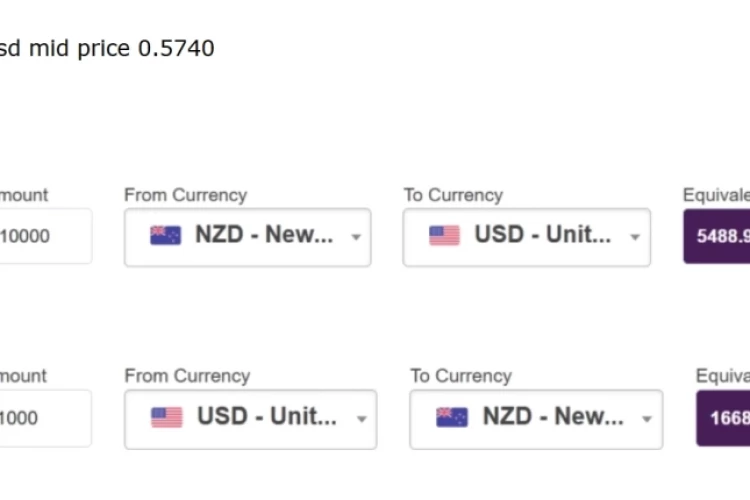Click the upper row's From Currency label
Viewport: 750px width, 500px height.
point(186,195)
